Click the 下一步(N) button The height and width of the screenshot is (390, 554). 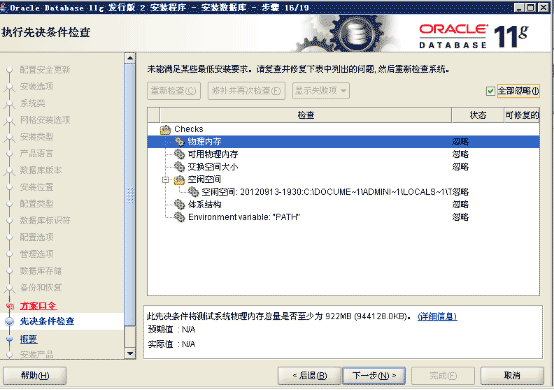point(374,376)
